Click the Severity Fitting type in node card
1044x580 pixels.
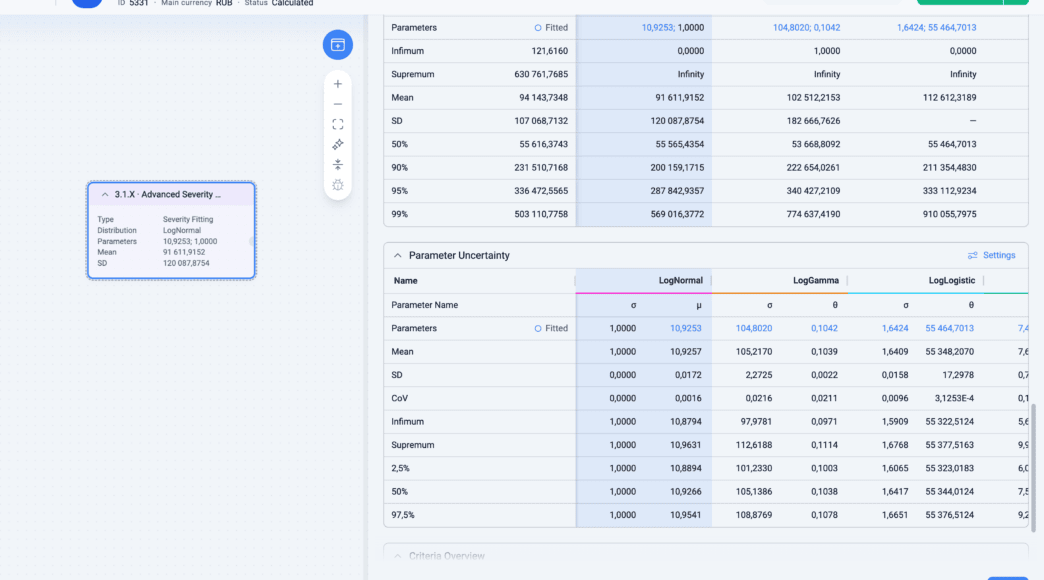[x=188, y=219]
